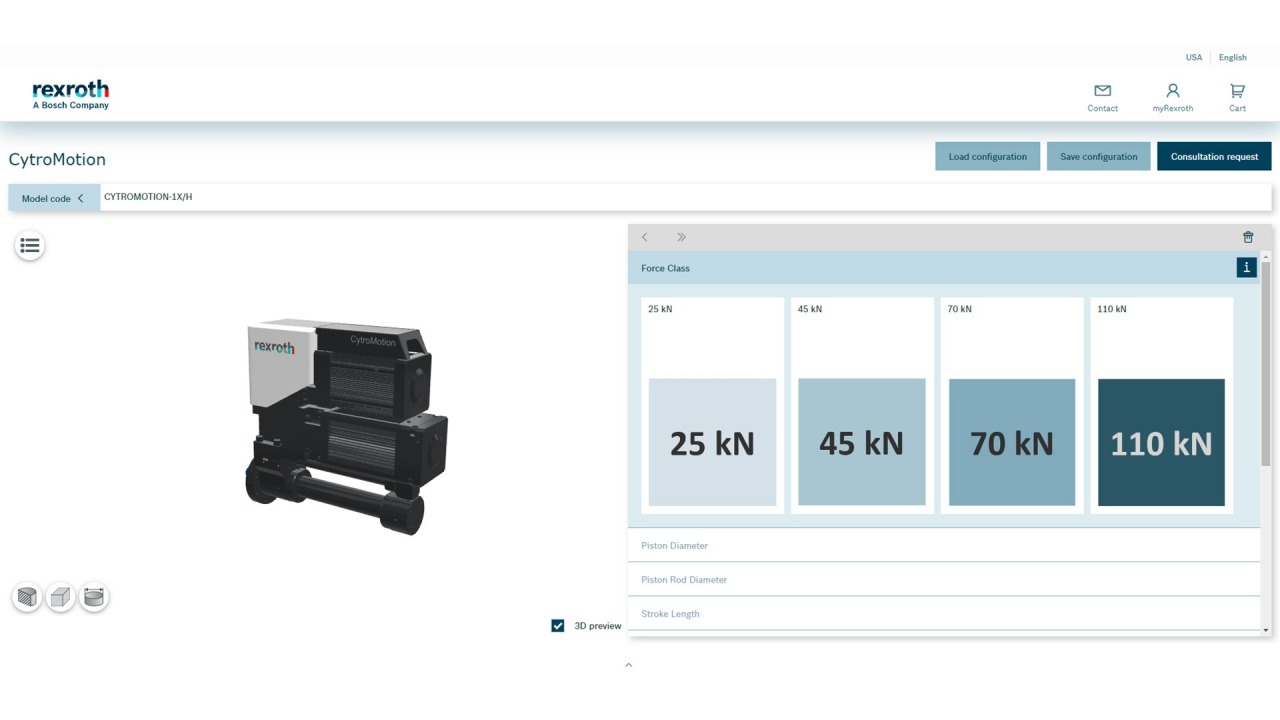The image size is (1280, 720).
Task: Open the Contact envelope icon
Action: click(x=1102, y=89)
